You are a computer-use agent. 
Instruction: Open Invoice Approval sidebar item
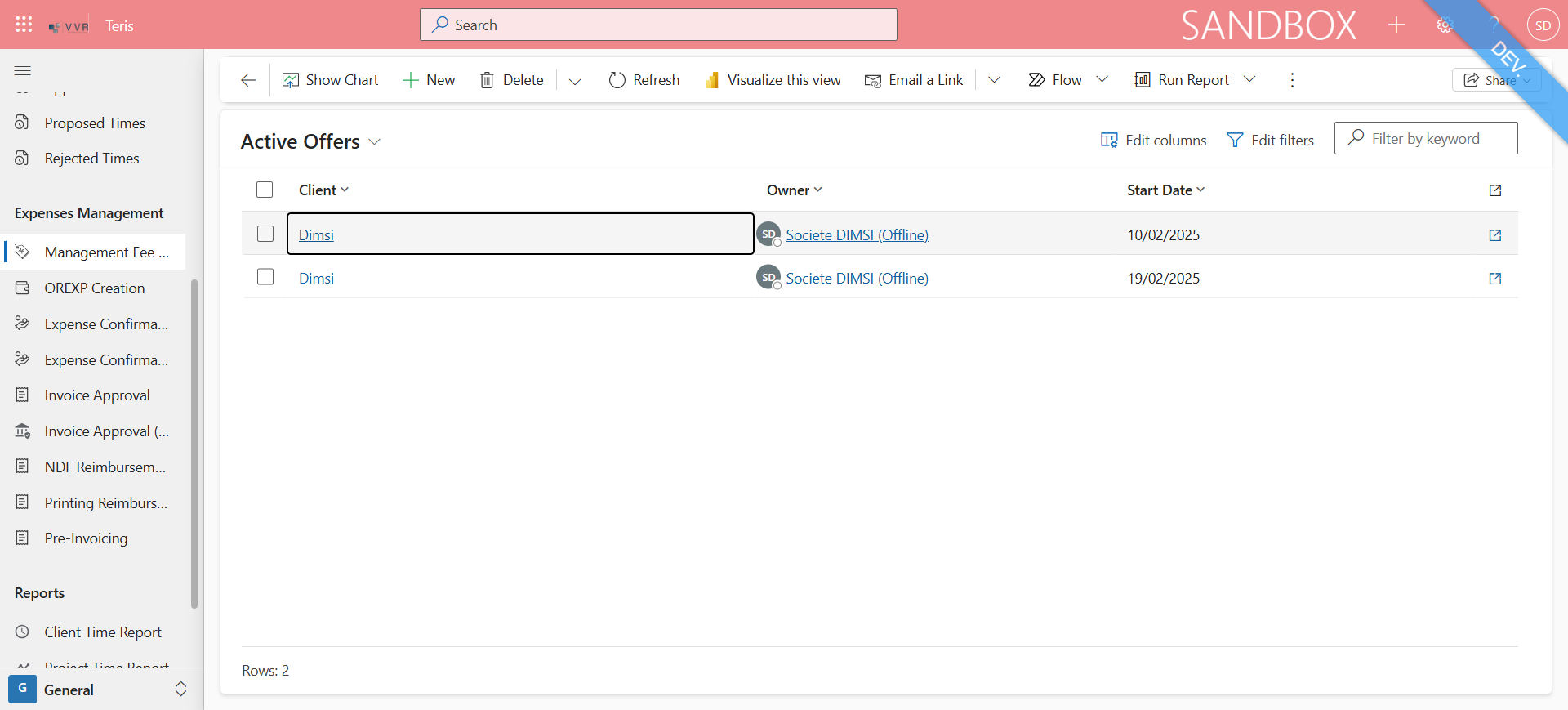point(95,395)
